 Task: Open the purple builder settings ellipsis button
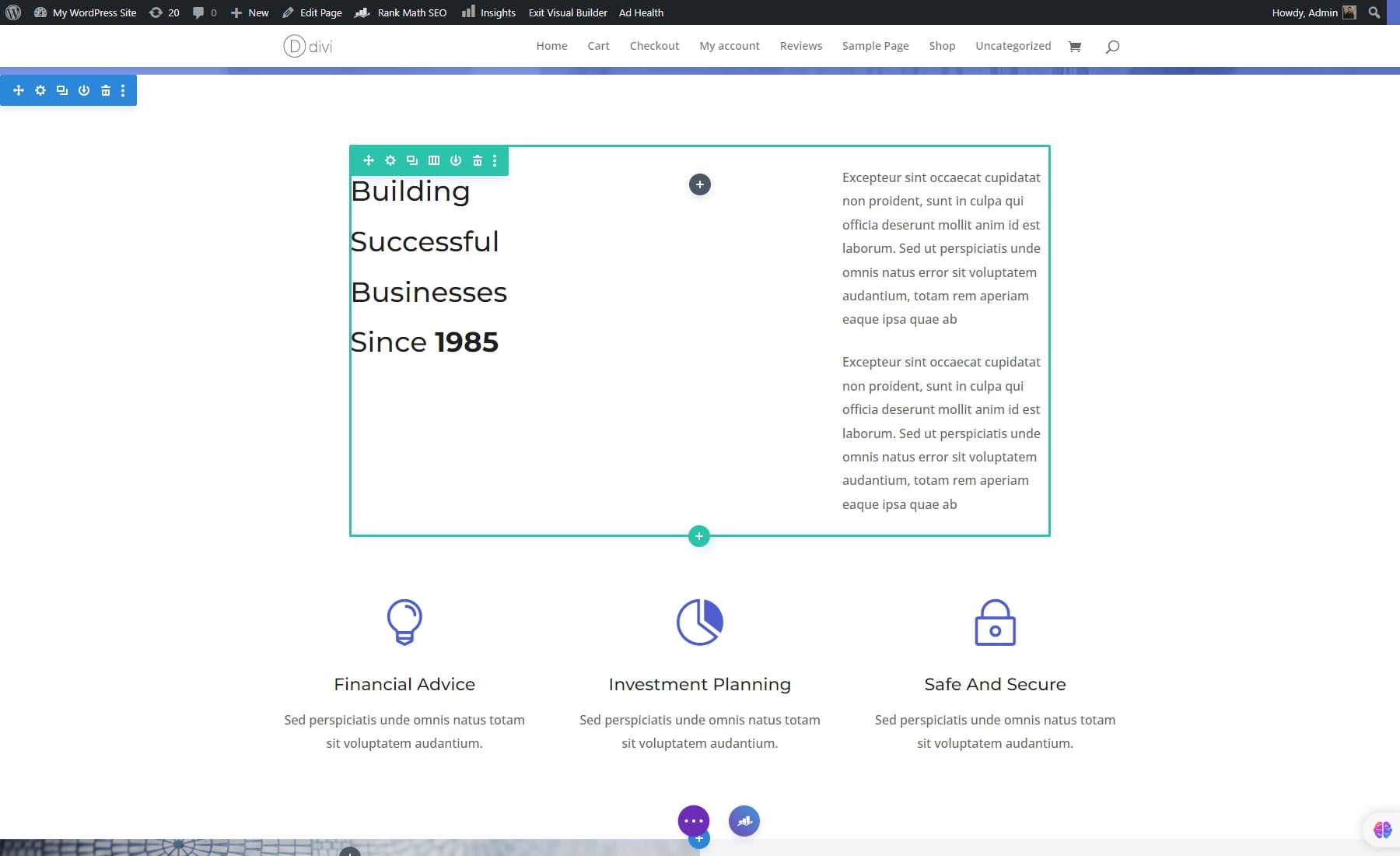tap(693, 820)
